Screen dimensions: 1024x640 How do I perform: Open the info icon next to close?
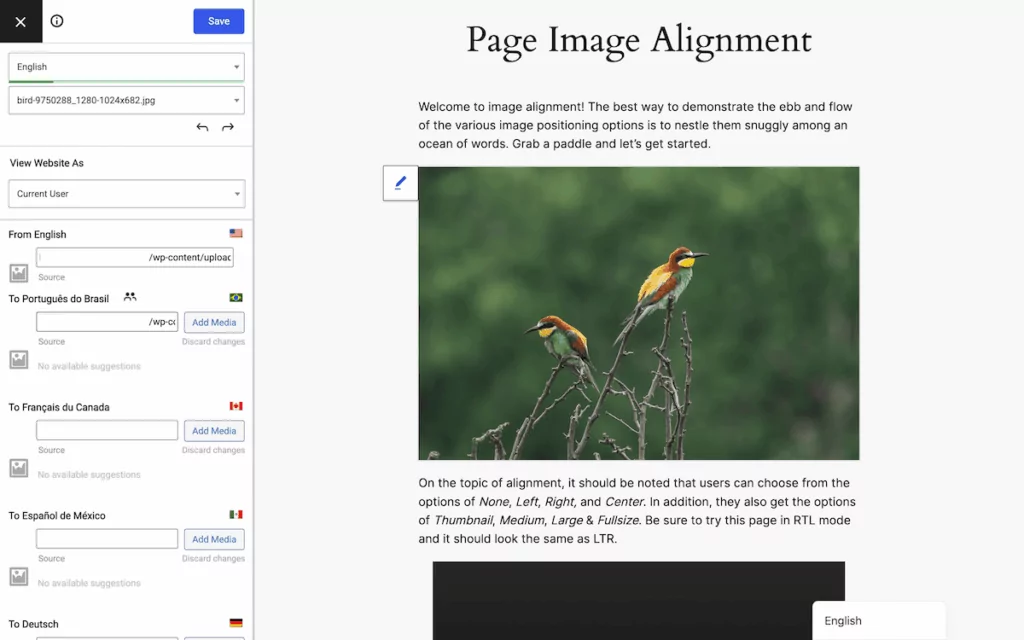(x=57, y=21)
